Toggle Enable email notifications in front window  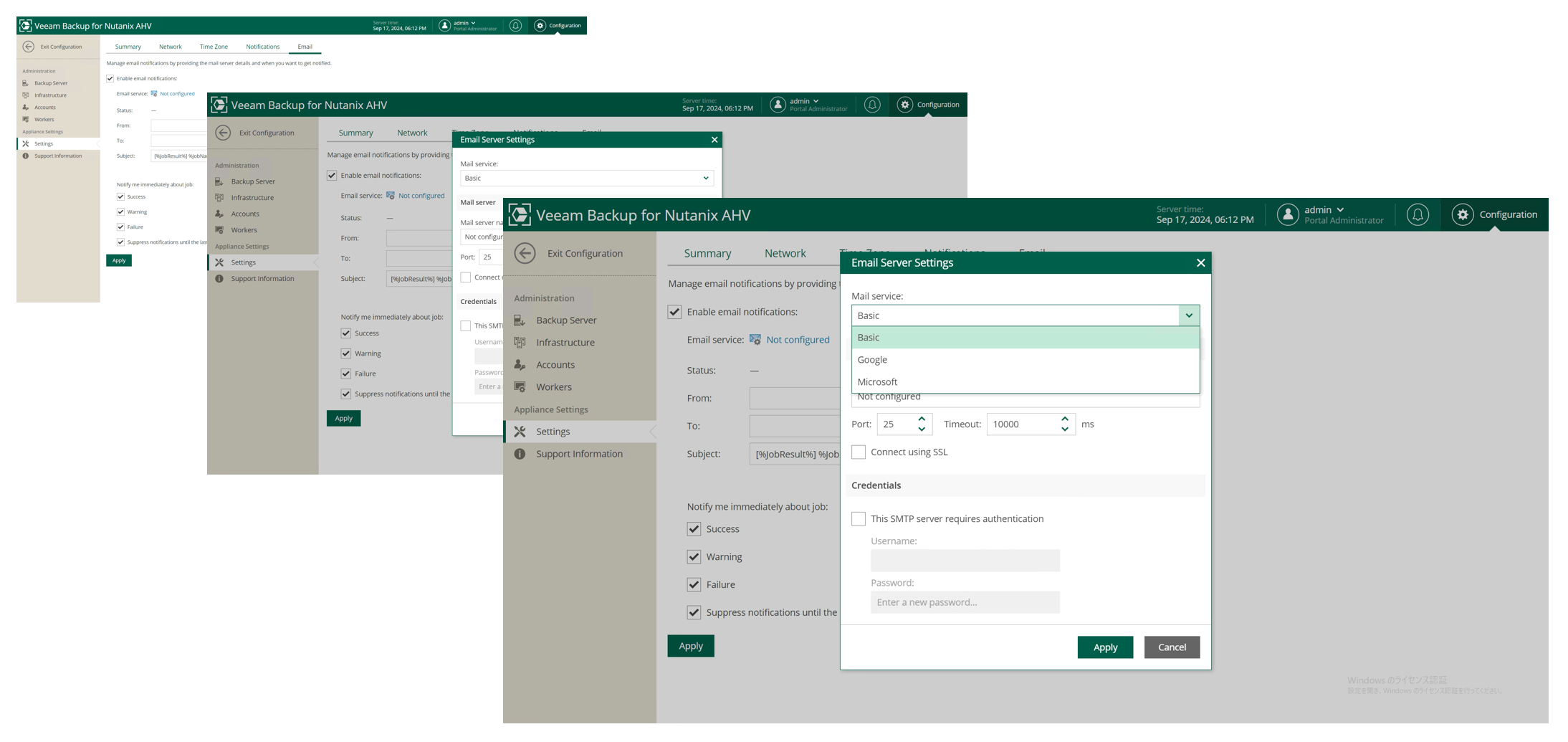674,312
